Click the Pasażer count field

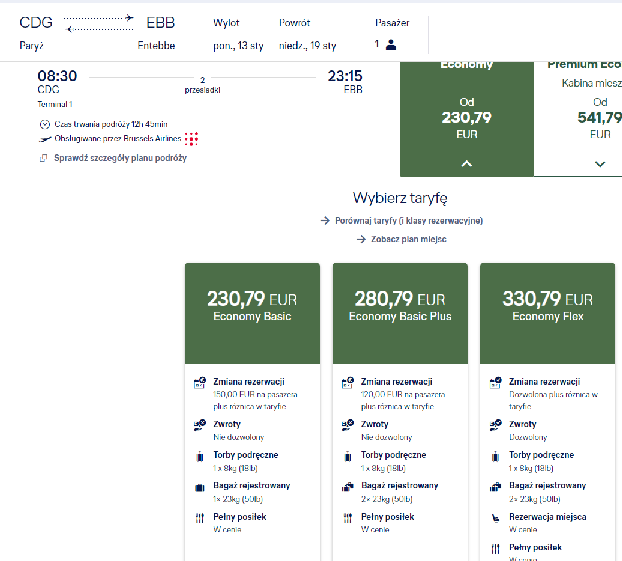coord(392,35)
